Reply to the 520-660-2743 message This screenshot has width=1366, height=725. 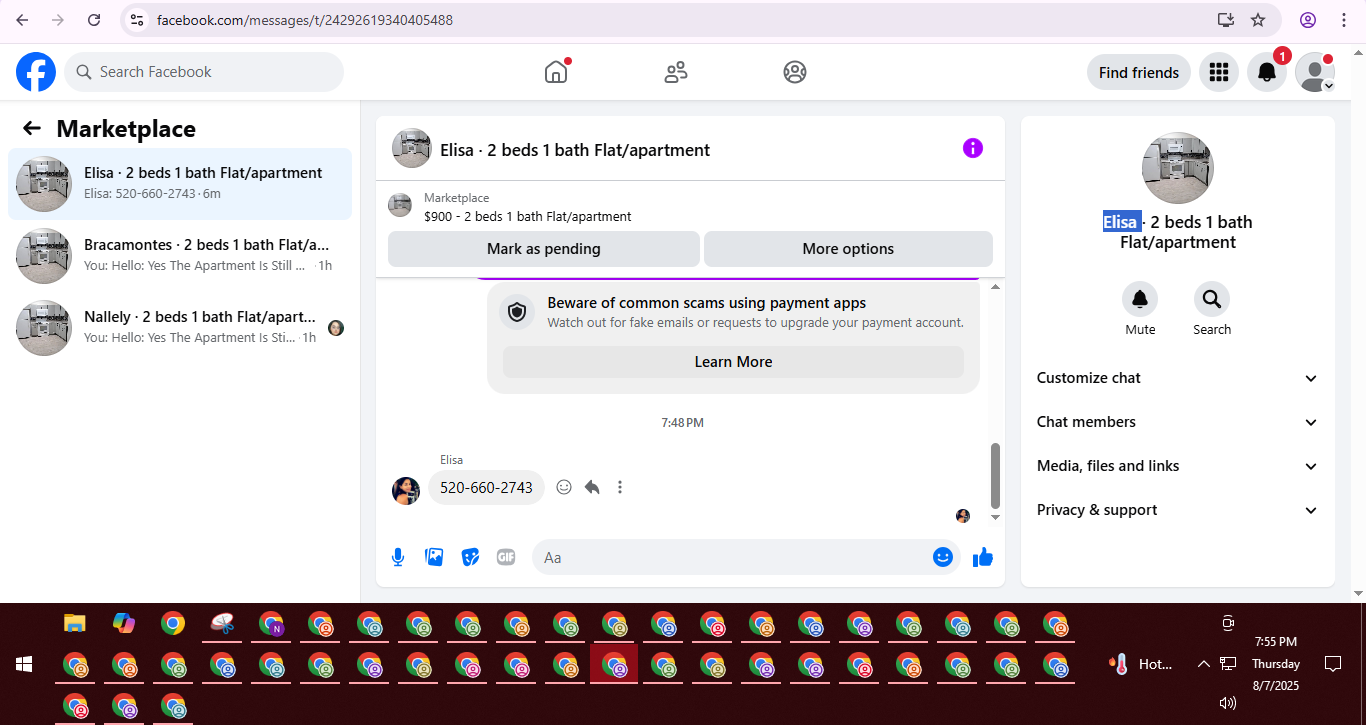click(592, 487)
